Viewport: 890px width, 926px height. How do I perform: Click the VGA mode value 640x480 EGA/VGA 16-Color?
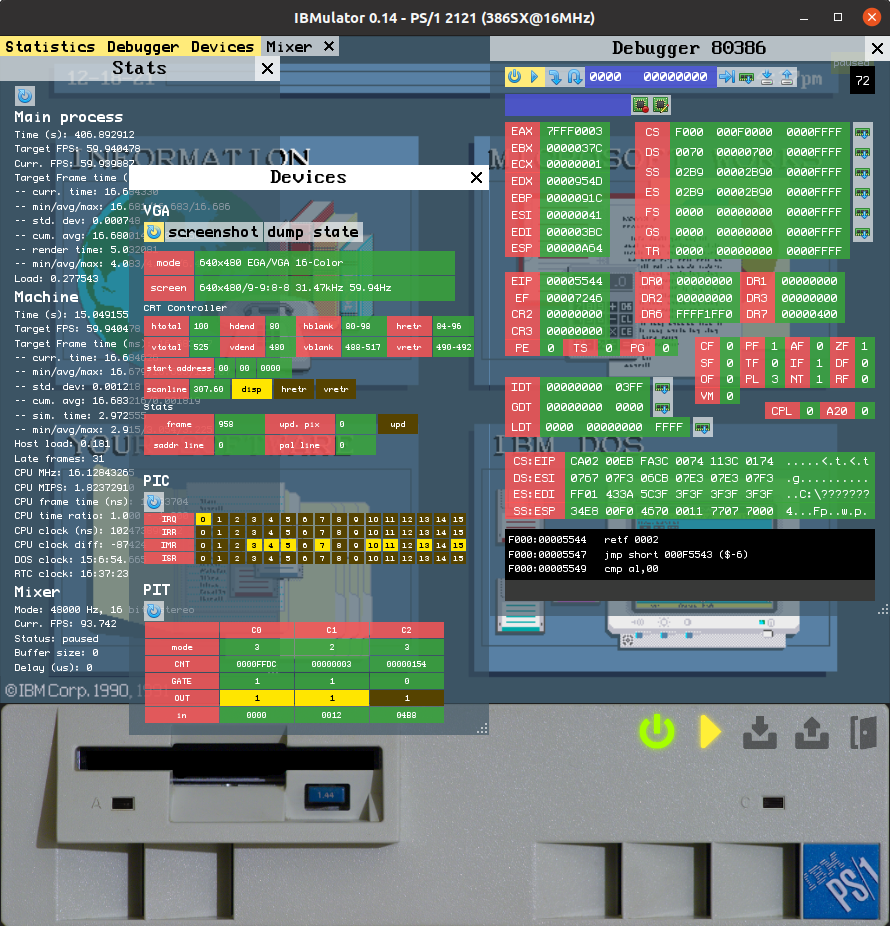(325, 263)
